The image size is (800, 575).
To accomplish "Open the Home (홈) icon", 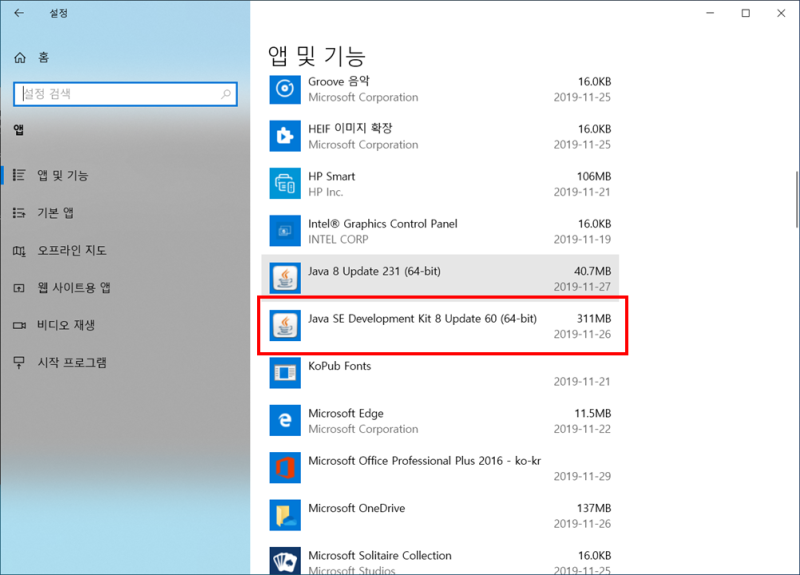I will (x=20, y=58).
